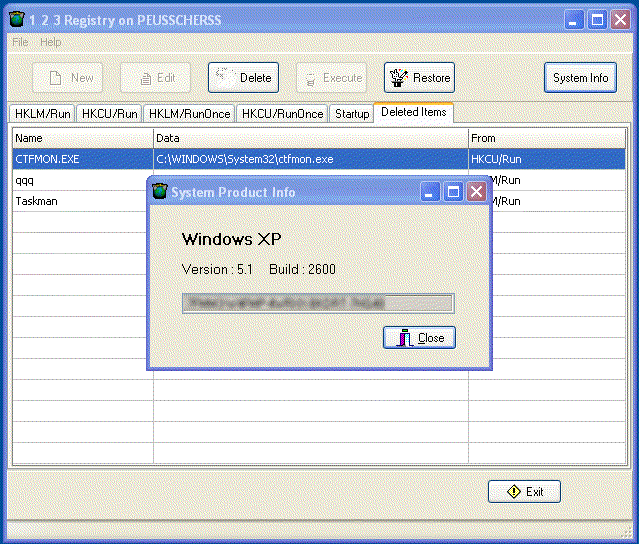Select the Startup tab

[352, 114]
